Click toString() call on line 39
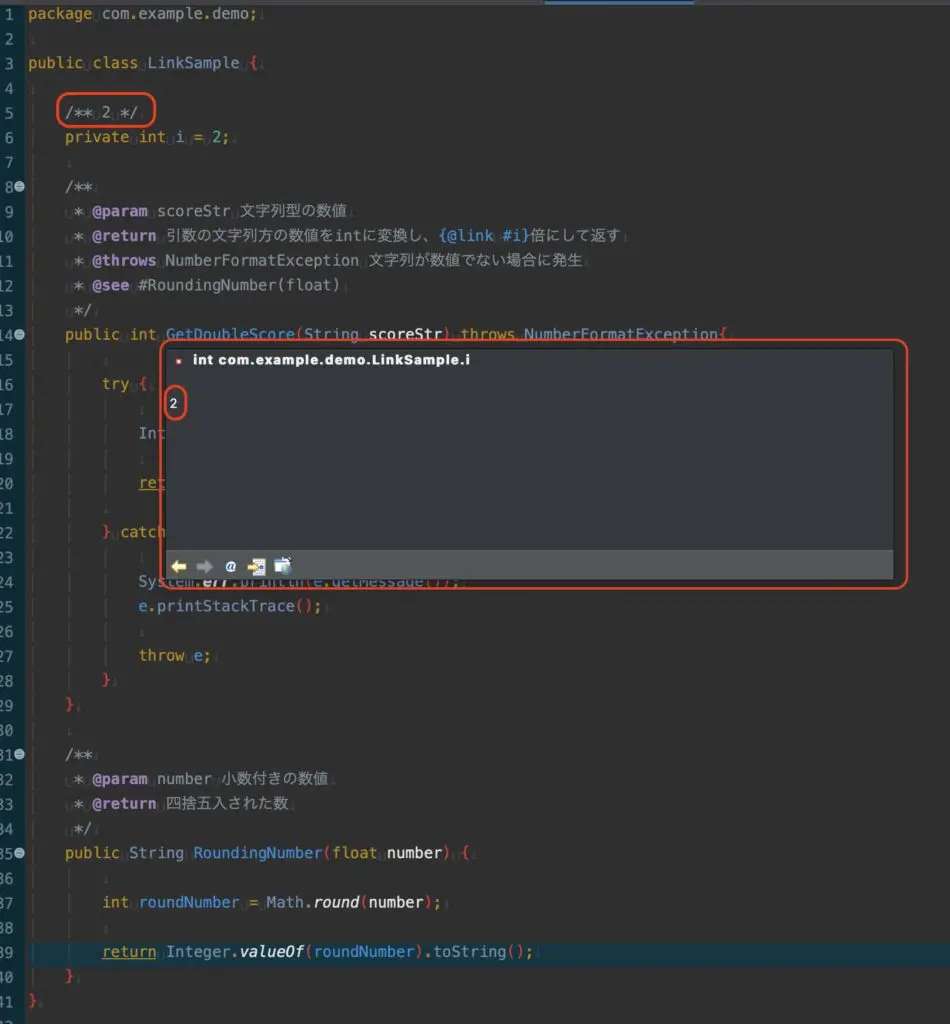The width and height of the screenshot is (950, 1024). (479, 952)
